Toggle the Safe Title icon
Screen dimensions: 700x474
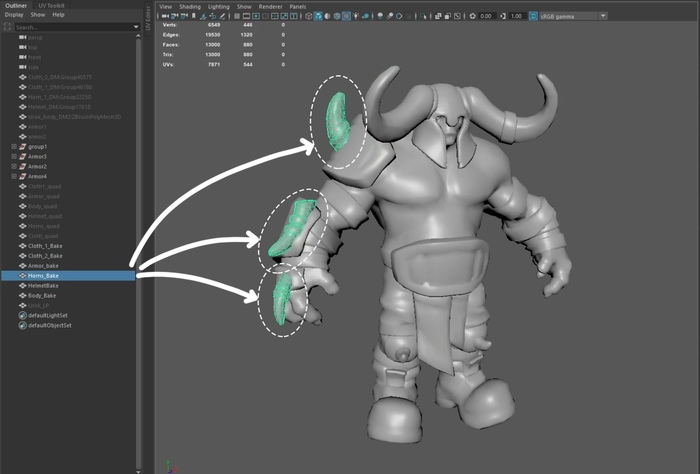[293, 16]
